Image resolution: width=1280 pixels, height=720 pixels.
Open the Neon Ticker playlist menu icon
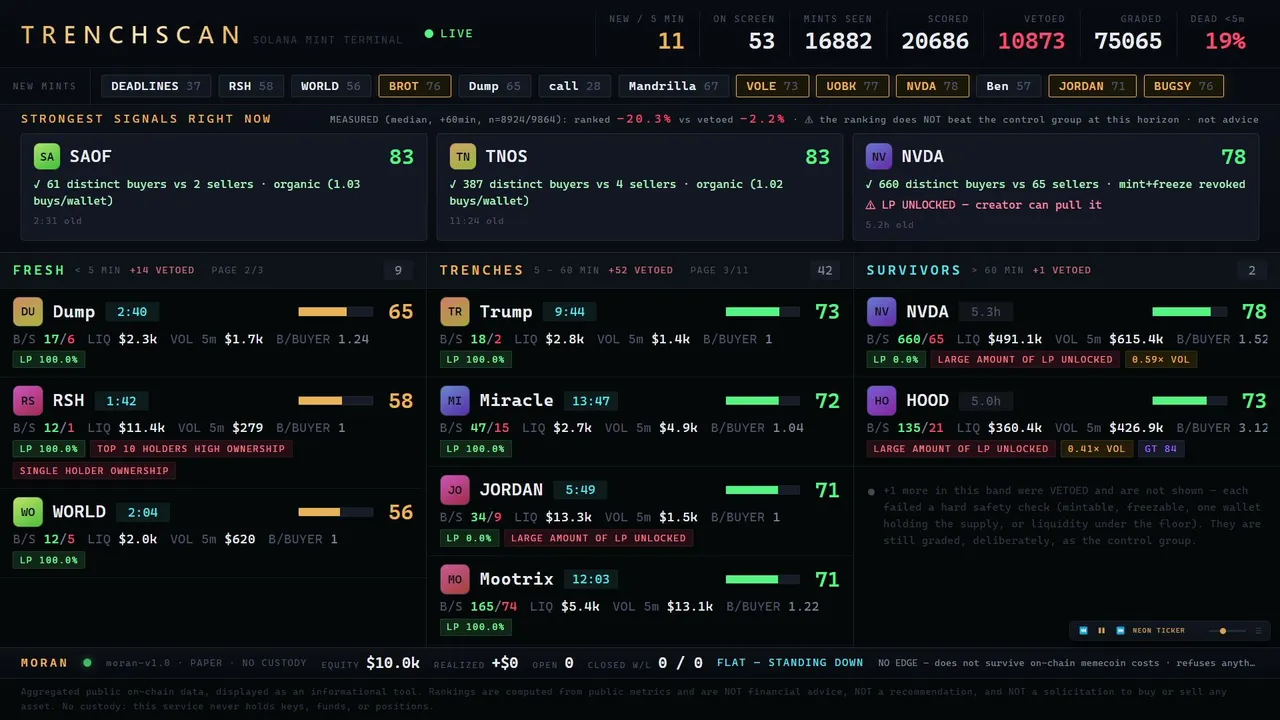[x=1258, y=631]
